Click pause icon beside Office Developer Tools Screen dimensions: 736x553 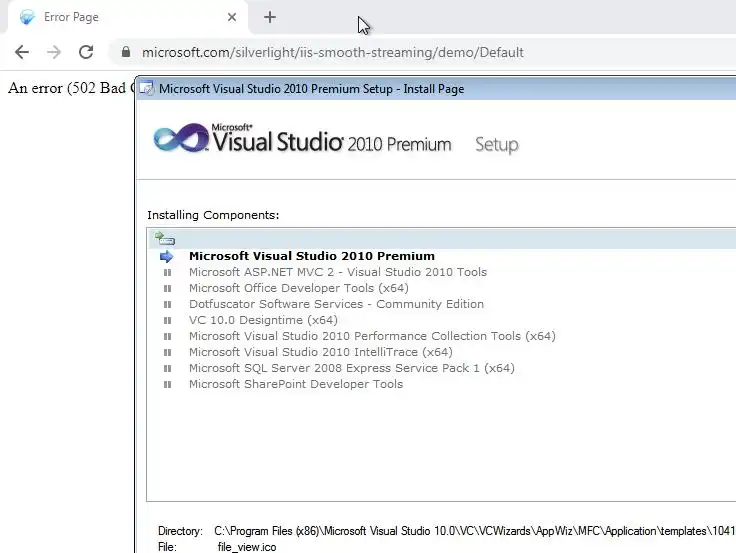point(167,288)
